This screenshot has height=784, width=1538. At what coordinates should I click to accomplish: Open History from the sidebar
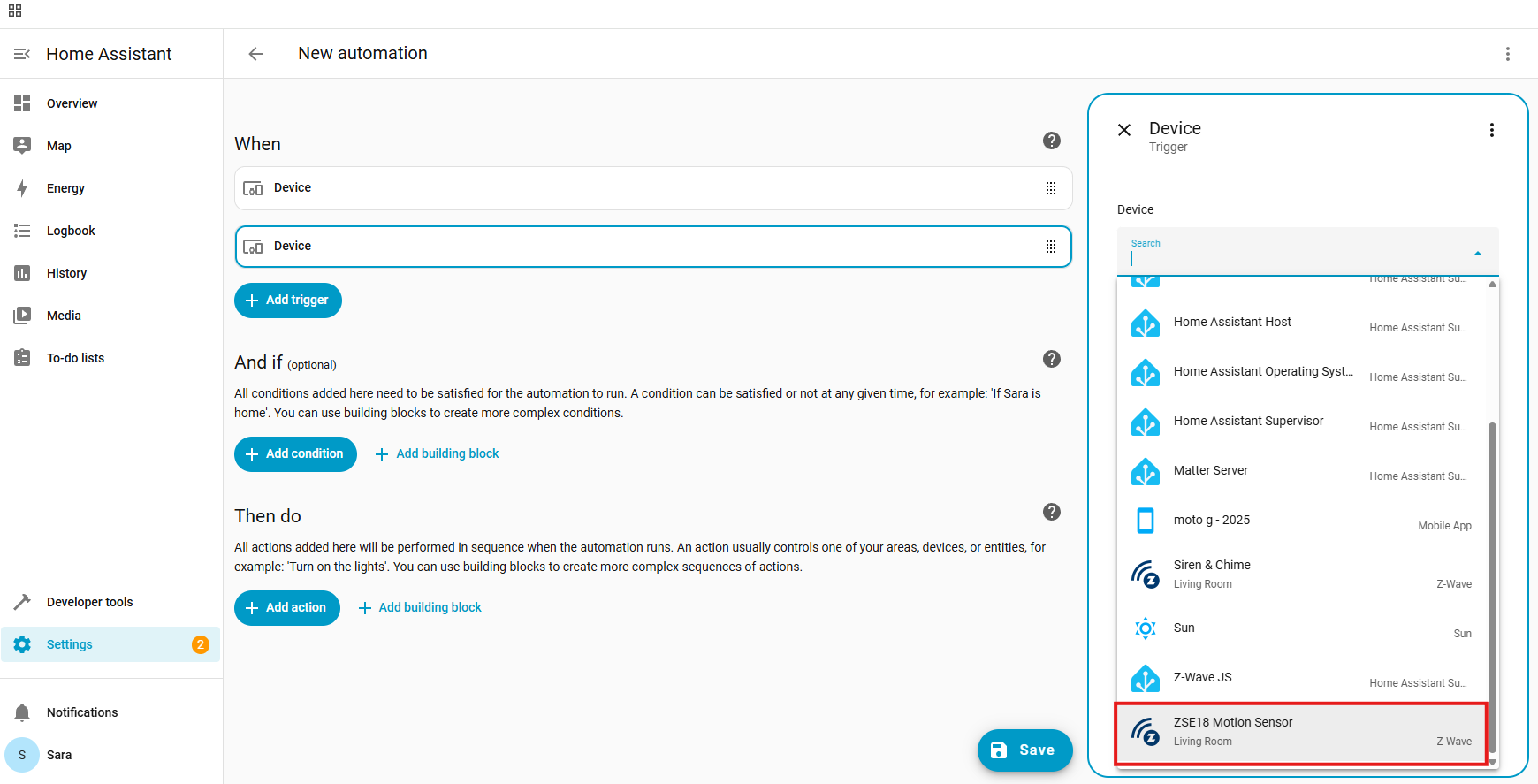click(x=110, y=273)
